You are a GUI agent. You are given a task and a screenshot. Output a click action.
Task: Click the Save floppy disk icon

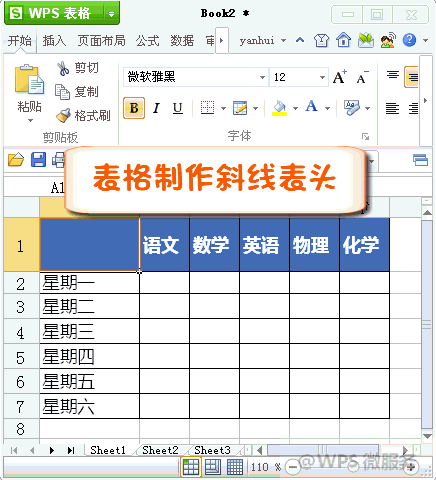point(38,160)
